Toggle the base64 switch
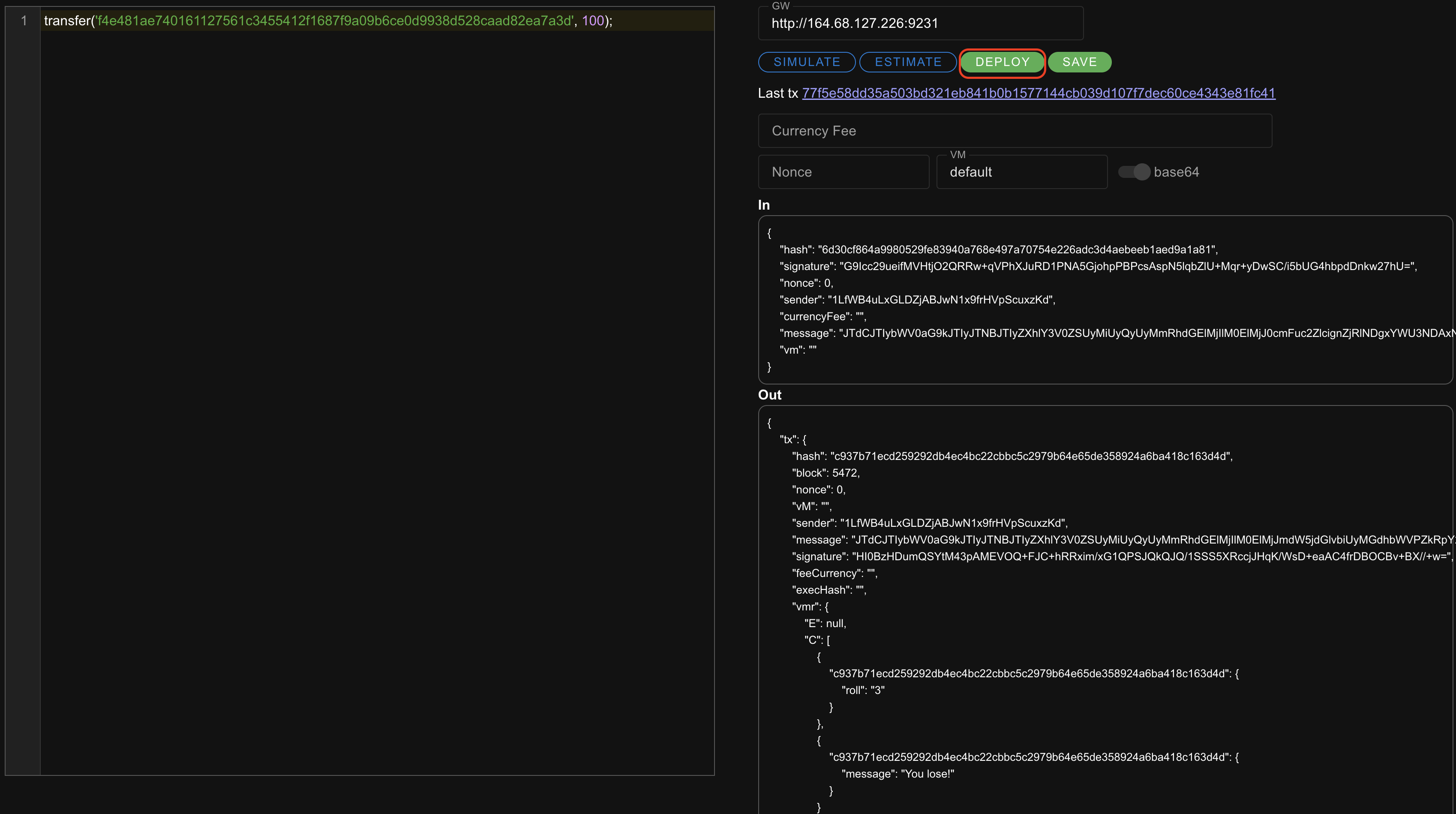 tap(1134, 172)
